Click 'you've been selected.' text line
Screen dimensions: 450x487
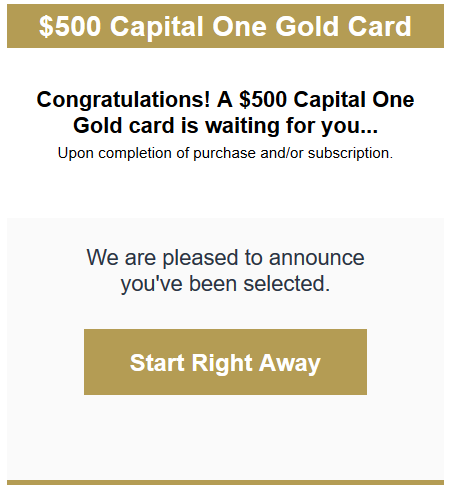[225, 284]
